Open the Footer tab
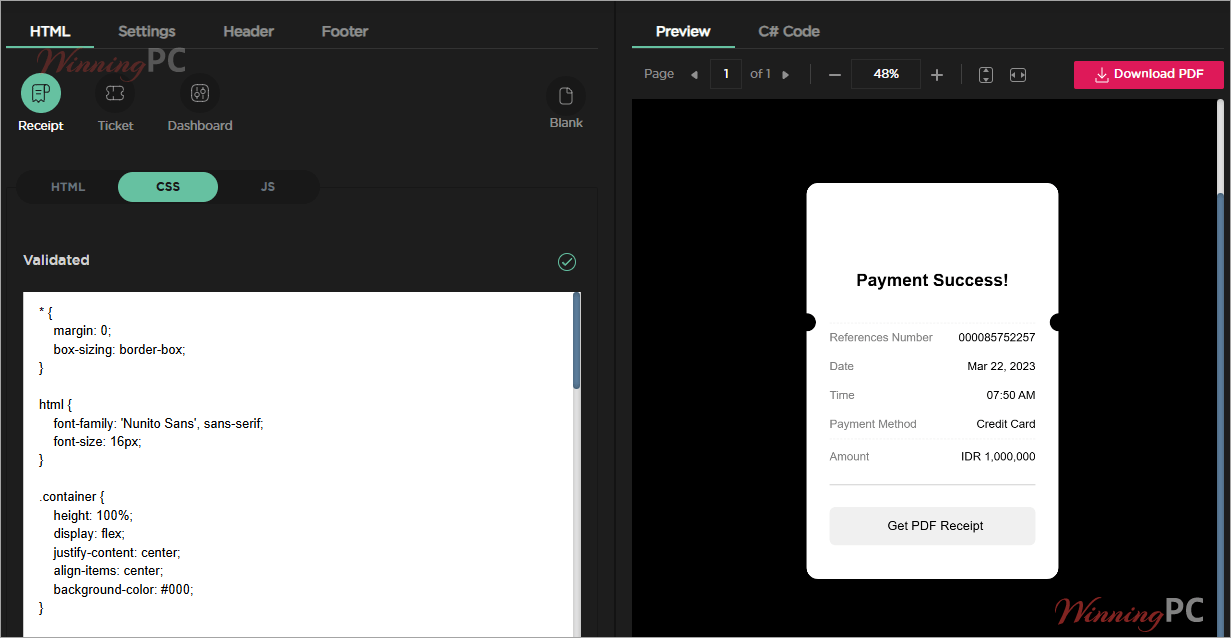 pyautogui.click(x=345, y=31)
